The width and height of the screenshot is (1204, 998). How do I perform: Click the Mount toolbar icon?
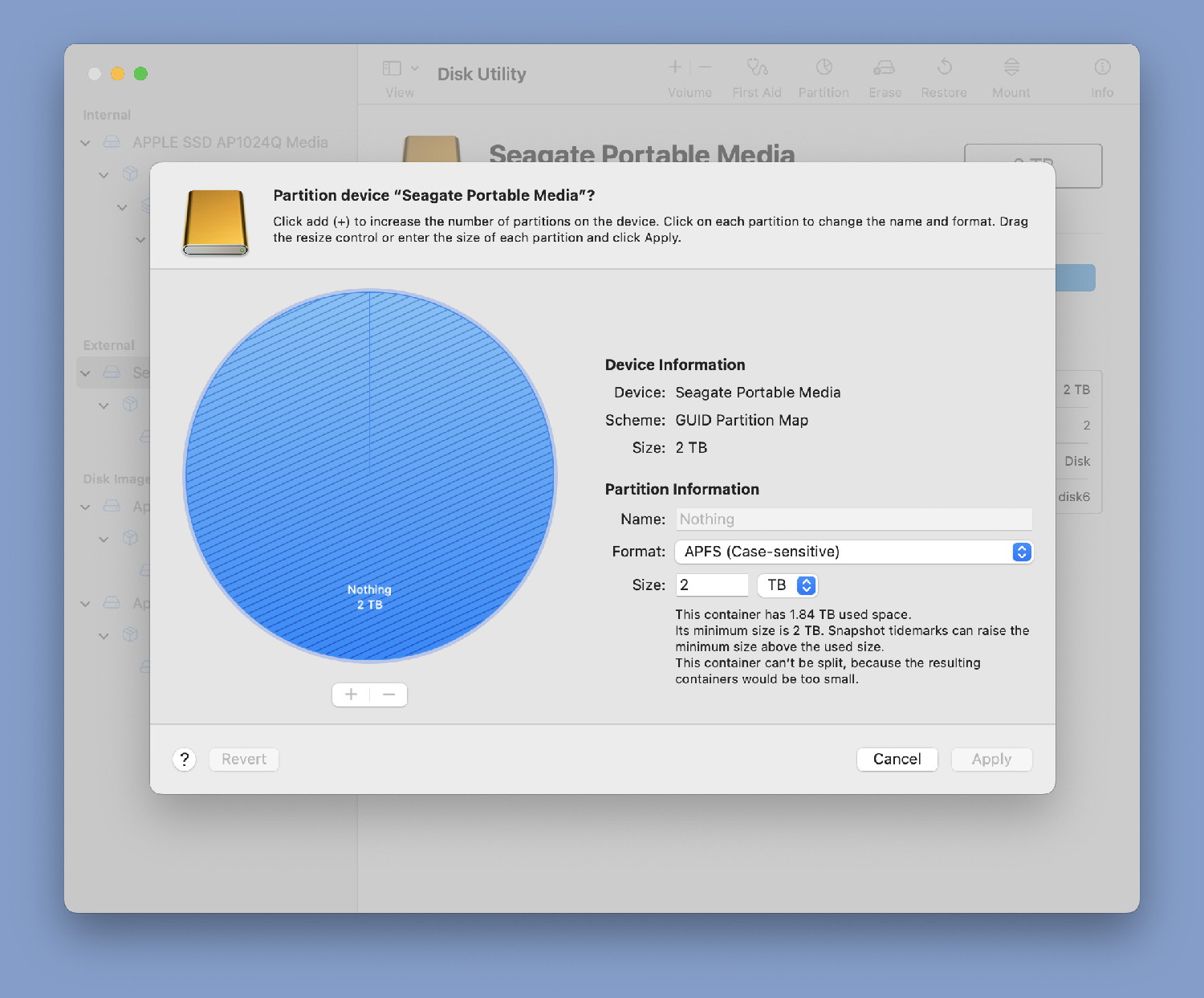pyautogui.click(x=1011, y=67)
